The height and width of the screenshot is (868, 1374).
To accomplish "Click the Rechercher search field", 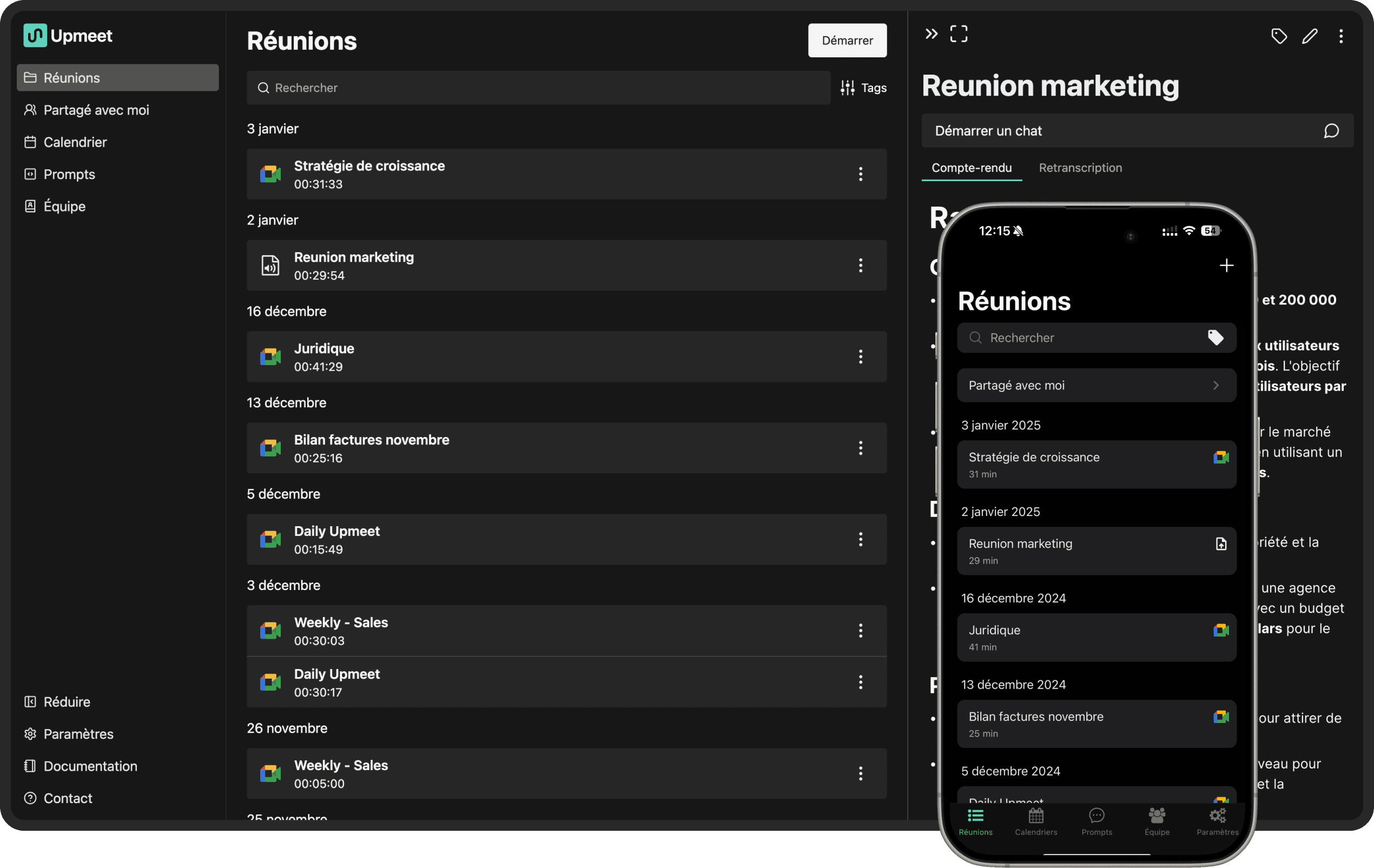I will [x=537, y=88].
